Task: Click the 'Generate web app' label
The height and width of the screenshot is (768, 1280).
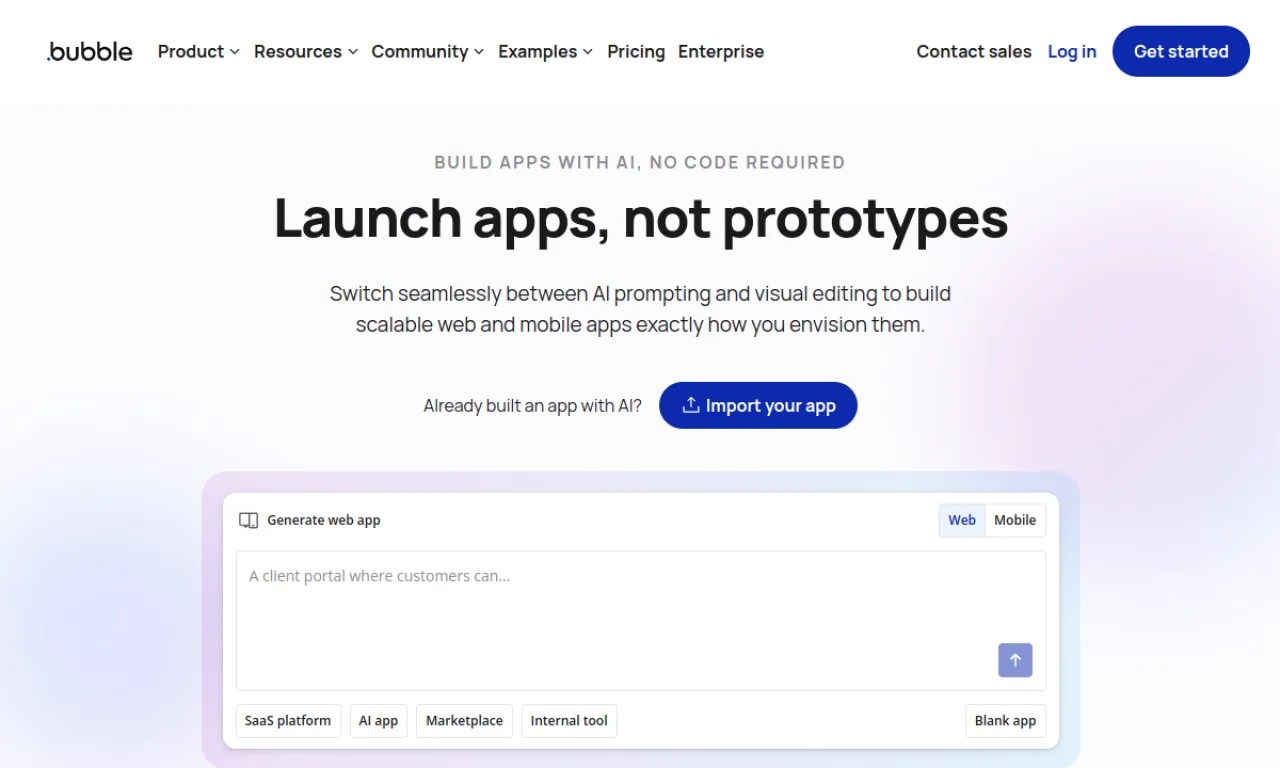Action: (324, 520)
